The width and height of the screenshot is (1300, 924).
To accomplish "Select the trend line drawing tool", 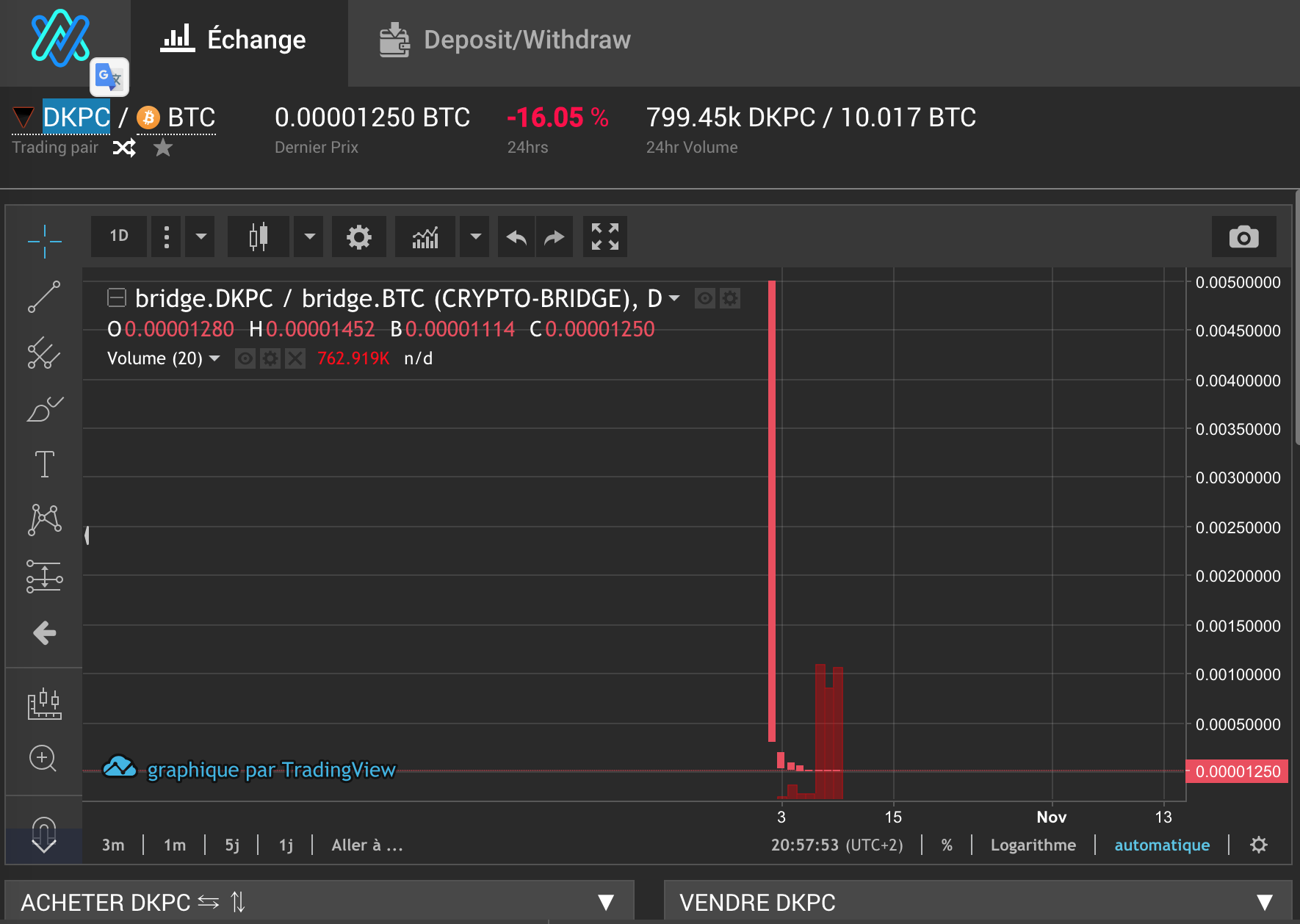I will pyautogui.click(x=44, y=297).
